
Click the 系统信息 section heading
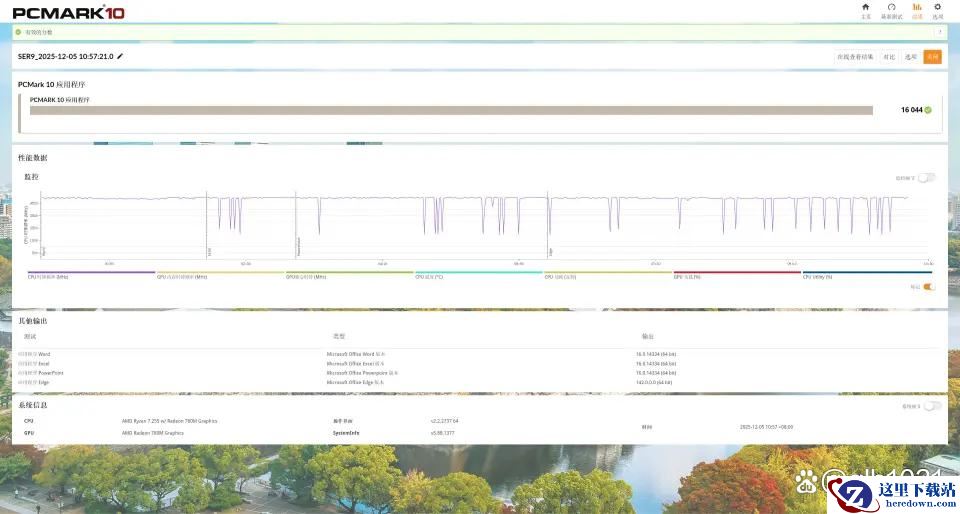[x=32, y=405]
